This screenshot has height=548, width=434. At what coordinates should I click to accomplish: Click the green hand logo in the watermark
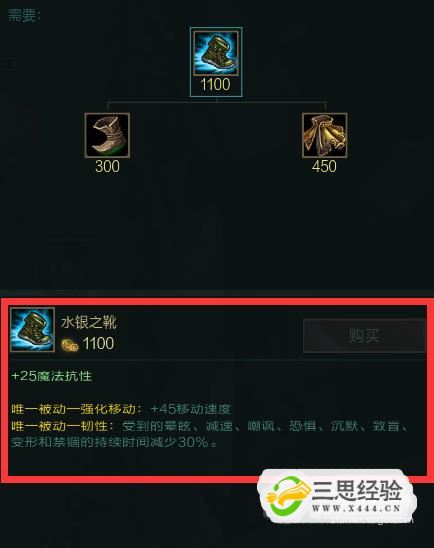pos(288,496)
